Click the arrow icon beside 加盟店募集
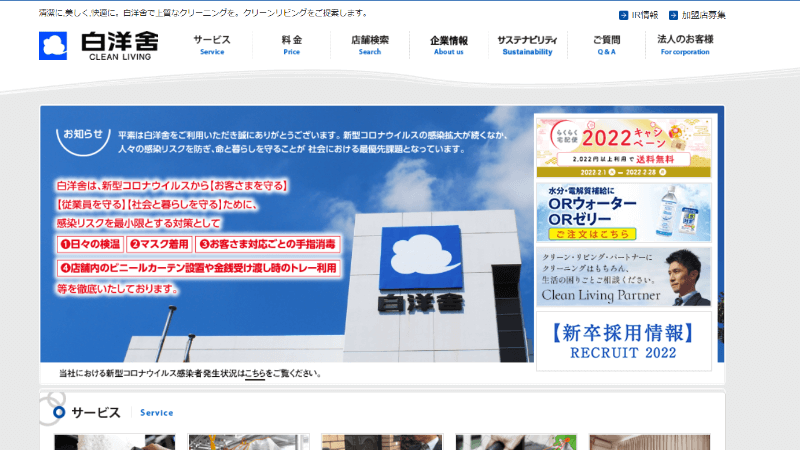800x450 pixels. 673,15
